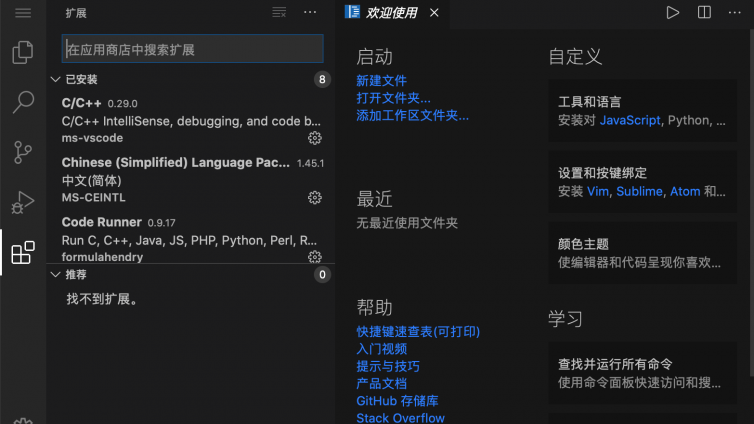Open the 快捷键速查表(可打印) link
The height and width of the screenshot is (424, 754).
click(418, 332)
